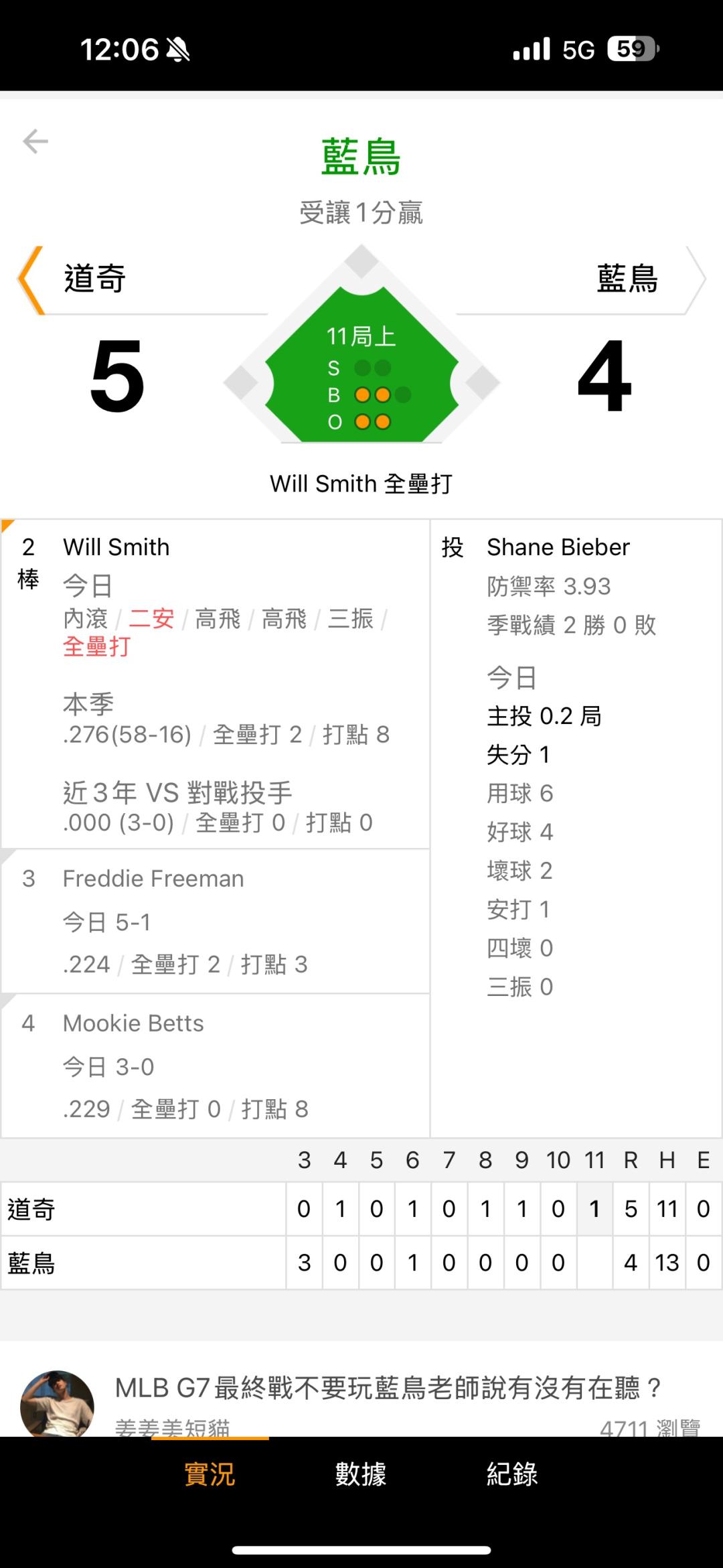The height and width of the screenshot is (1568, 723).
Task: Tap the left orange chevron beside 道奇
Action: click(31, 280)
